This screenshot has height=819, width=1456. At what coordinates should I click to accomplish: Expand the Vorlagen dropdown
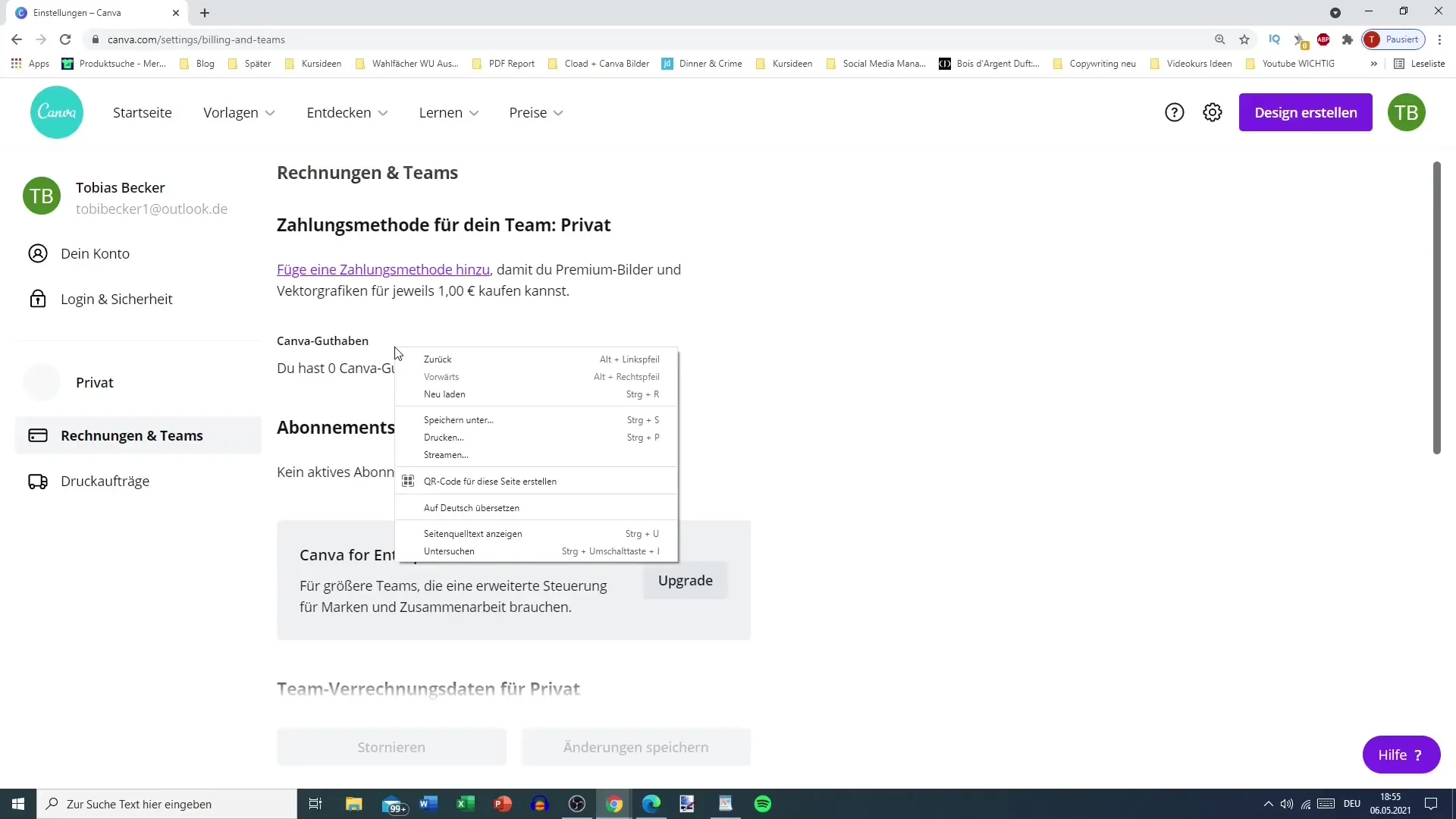point(239,112)
